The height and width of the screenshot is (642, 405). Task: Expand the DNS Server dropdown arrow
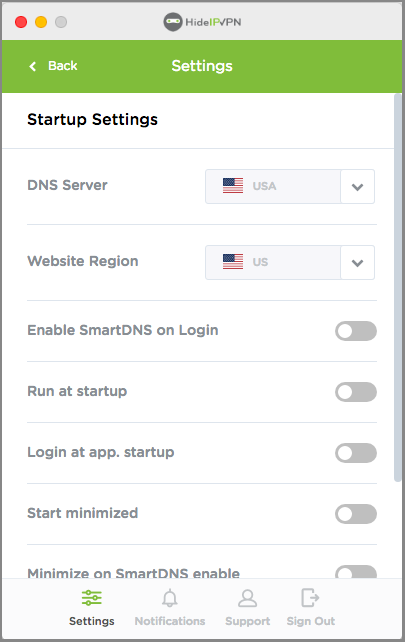tap(357, 187)
